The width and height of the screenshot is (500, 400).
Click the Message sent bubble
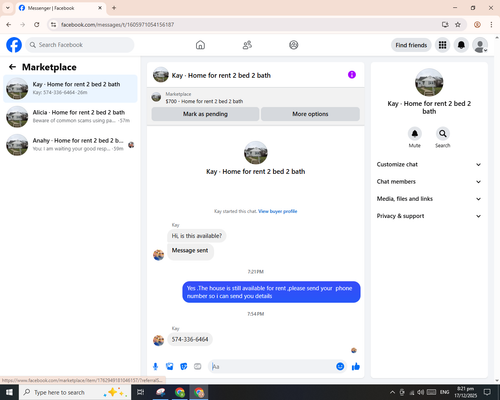pos(190,251)
